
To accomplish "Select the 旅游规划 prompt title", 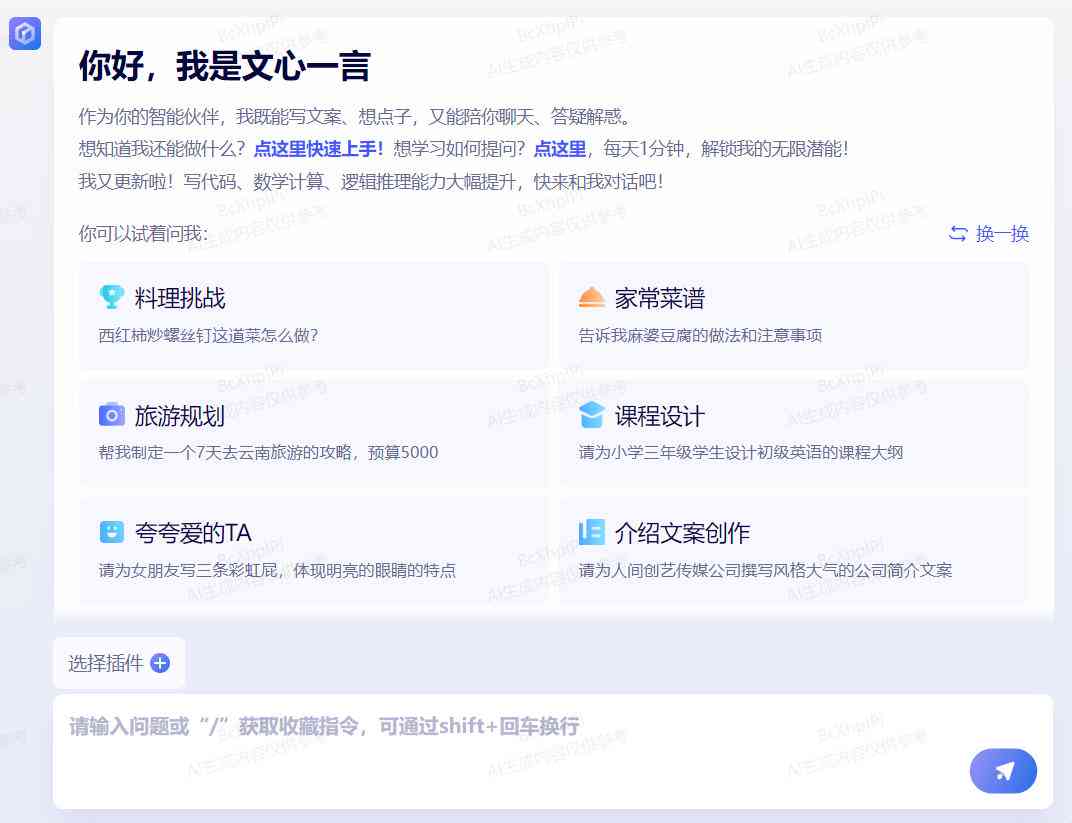I will (180, 416).
